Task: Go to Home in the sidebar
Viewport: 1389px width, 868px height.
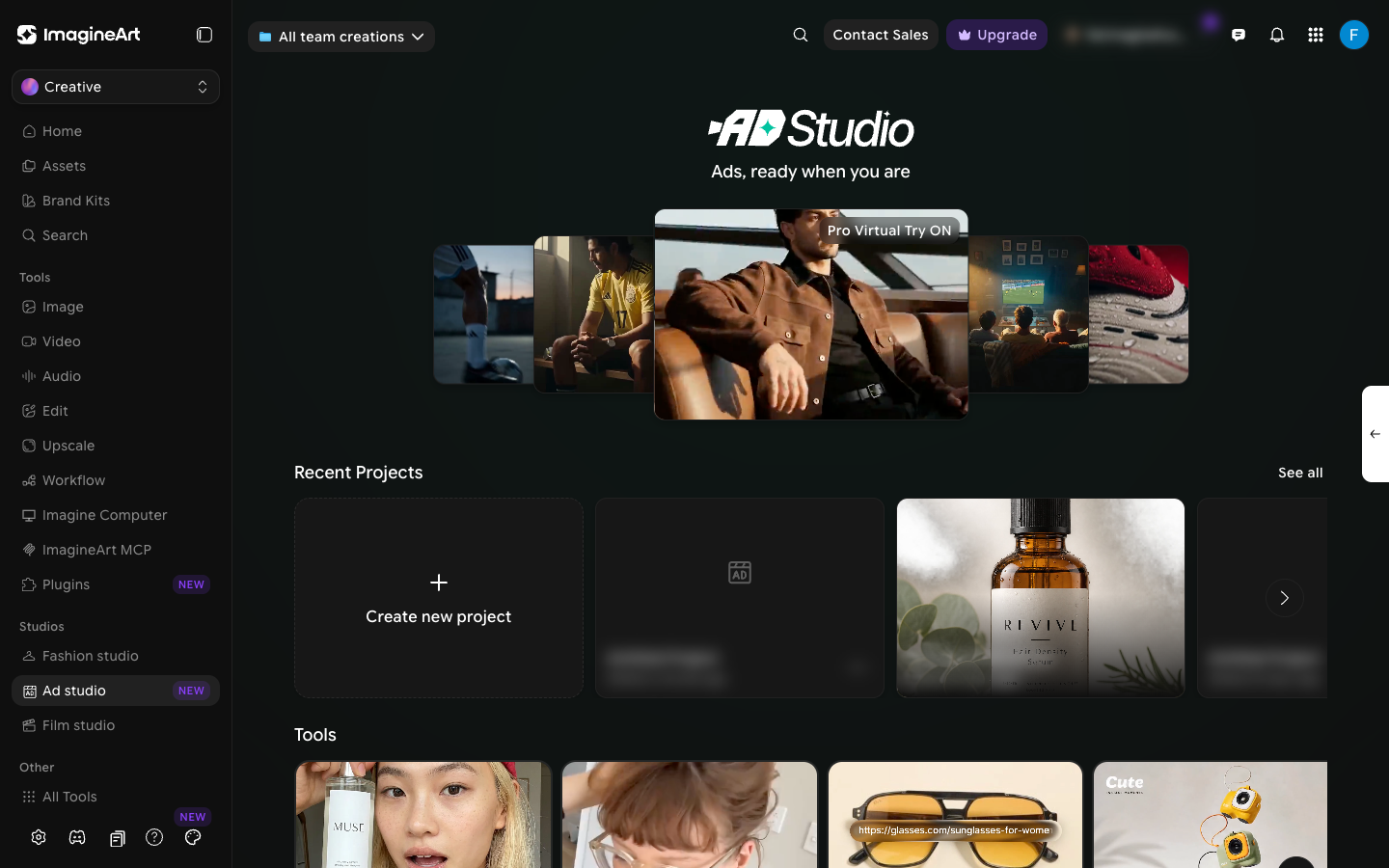Action: (116, 131)
